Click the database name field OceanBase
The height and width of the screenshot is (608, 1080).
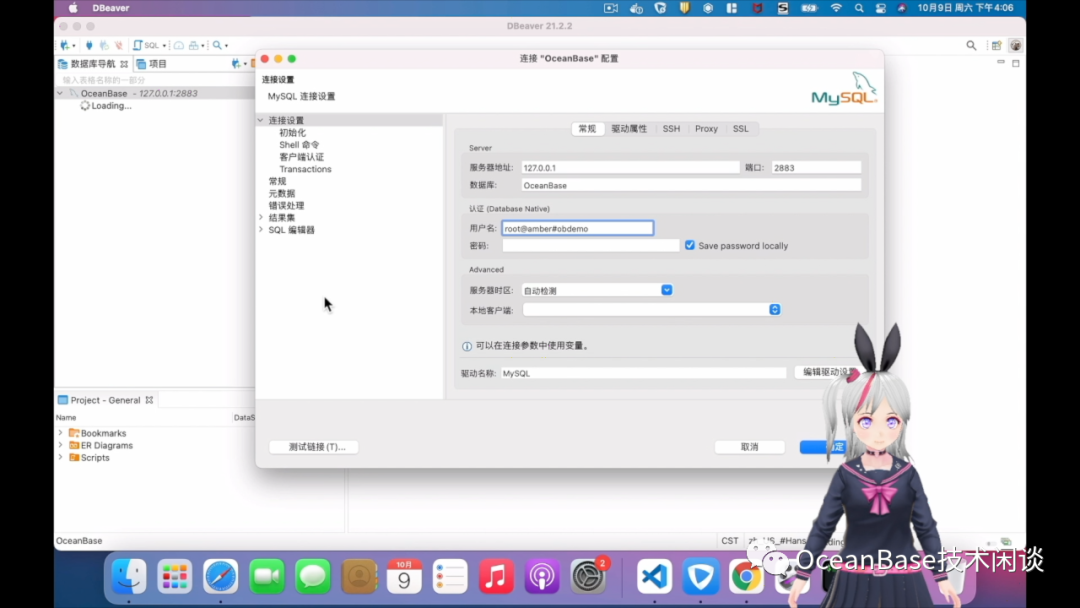(691, 185)
